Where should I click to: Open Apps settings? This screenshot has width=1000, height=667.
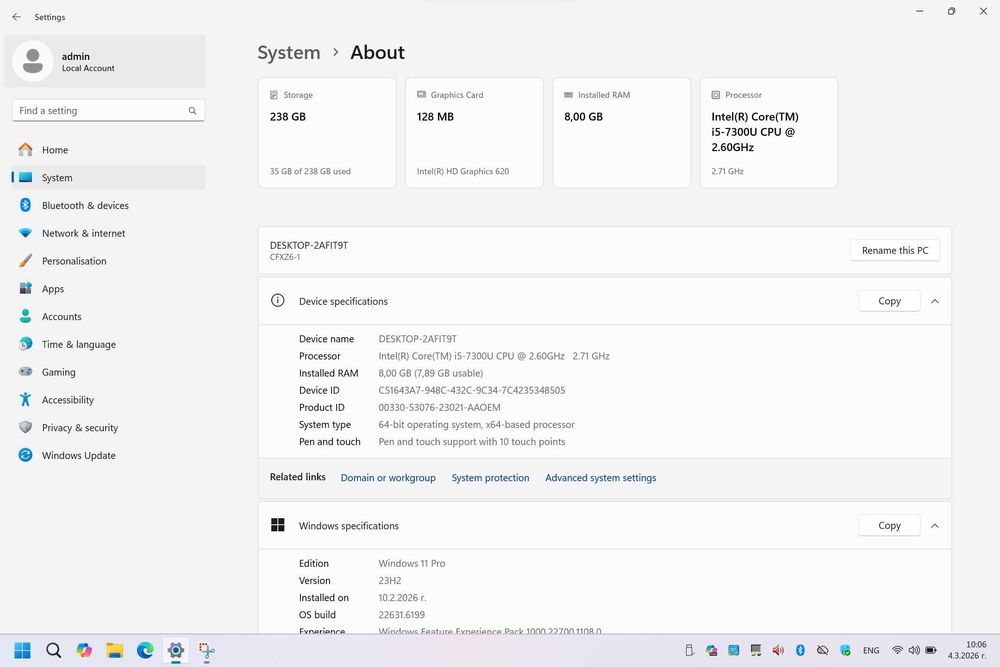108,289
